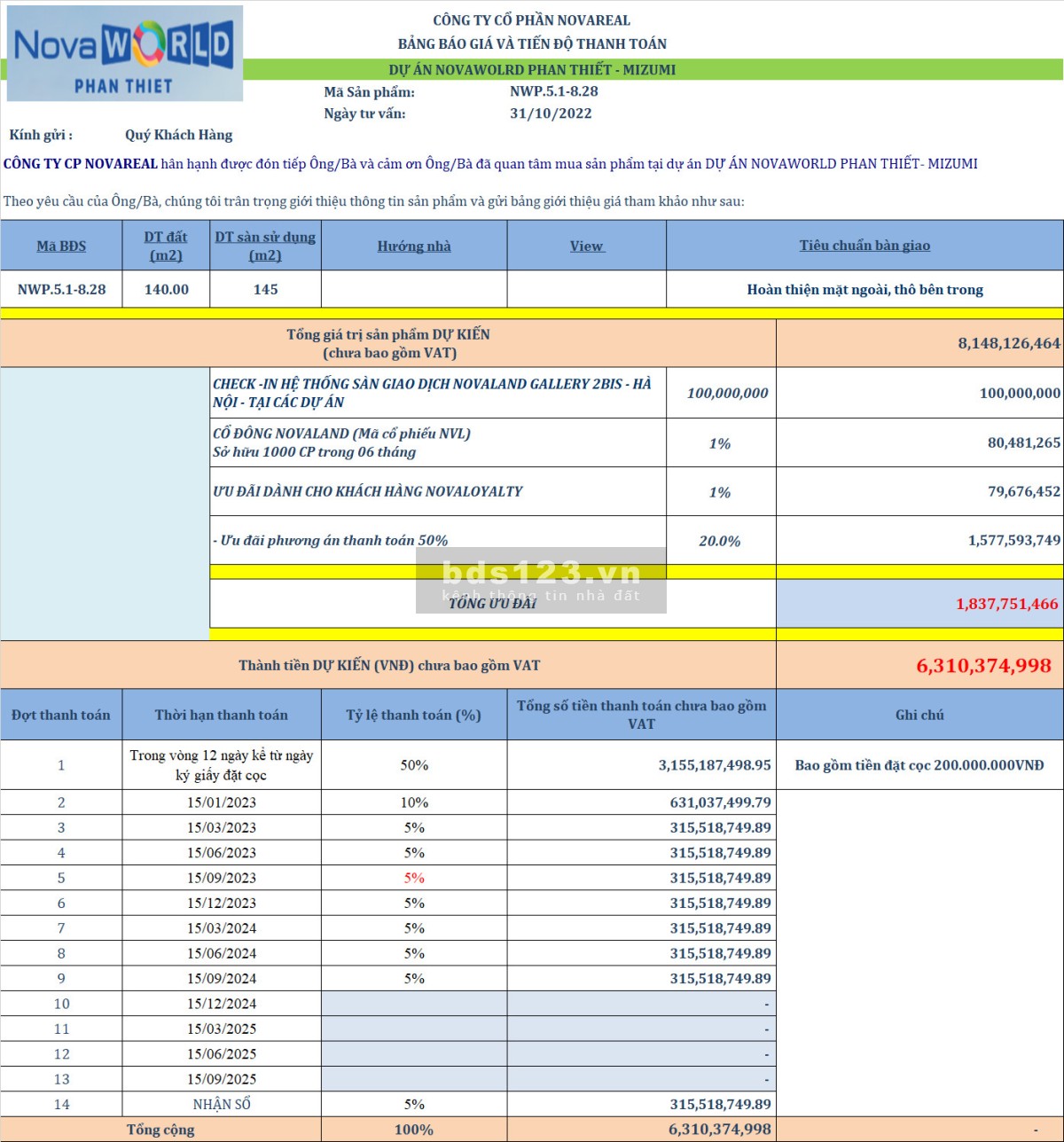Click the 50% payment ratio cell
1064x1142 pixels.
coord(414,764)
